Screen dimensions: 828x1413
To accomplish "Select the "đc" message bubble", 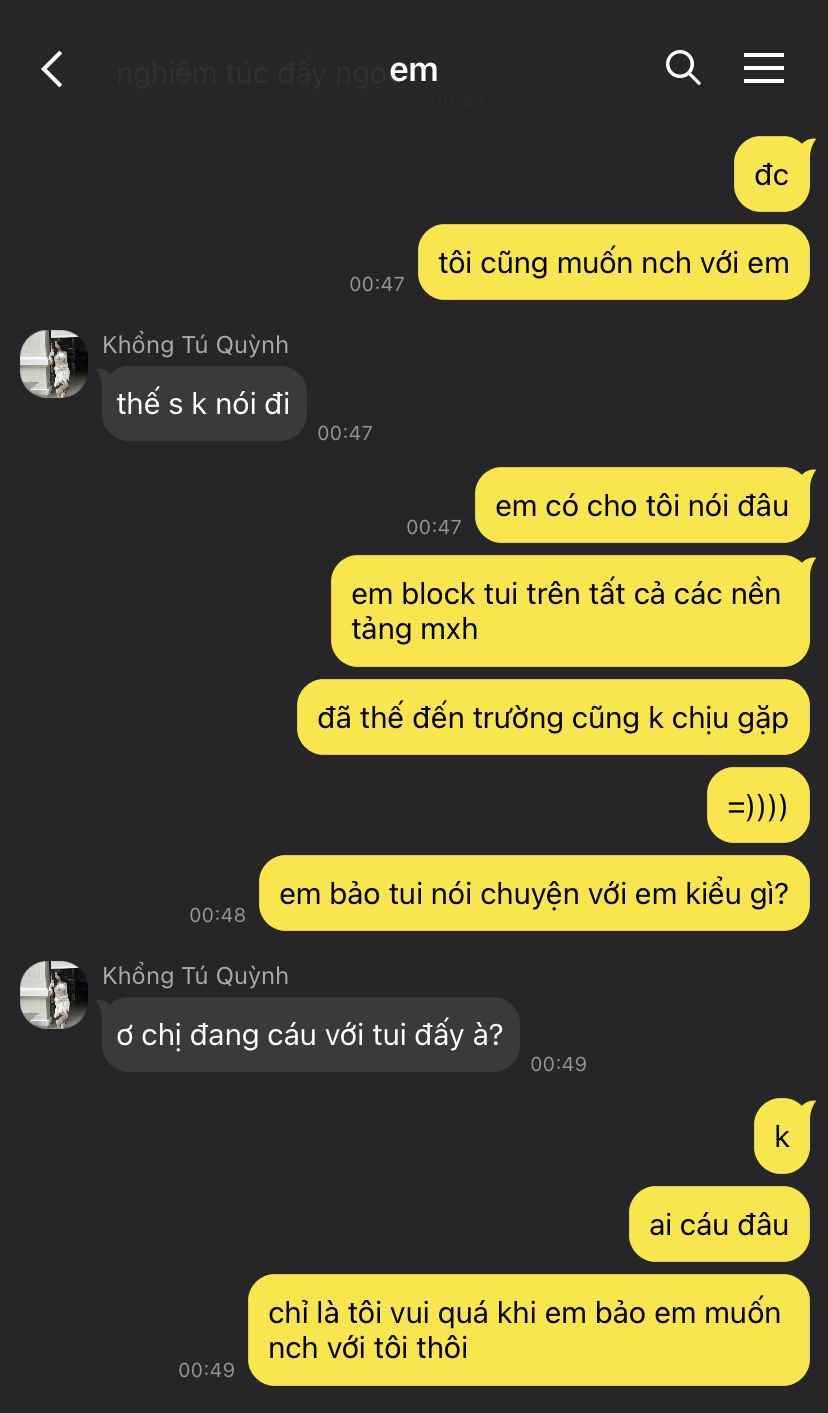I will 772,174.
